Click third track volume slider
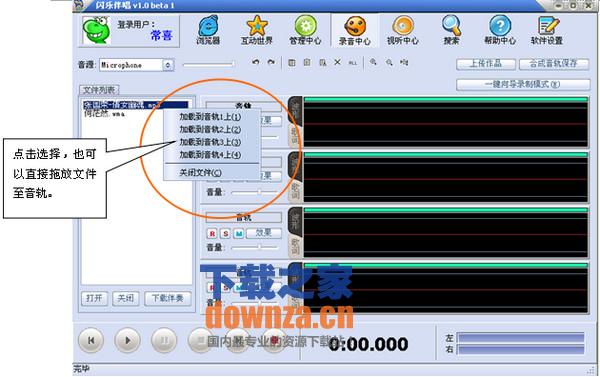 [255, 247]
